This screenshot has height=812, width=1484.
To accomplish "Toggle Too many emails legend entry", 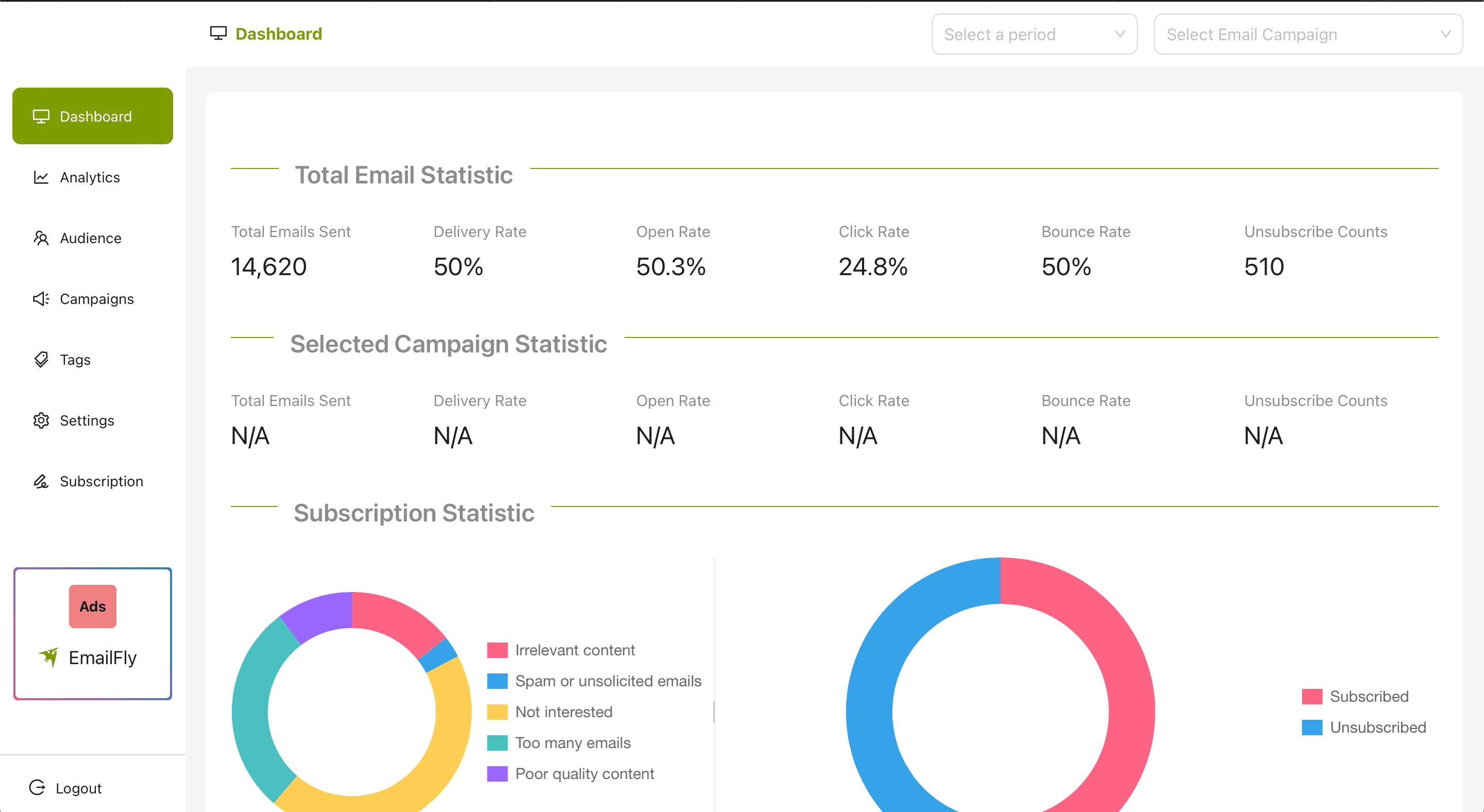I will [x=572, y=743].
